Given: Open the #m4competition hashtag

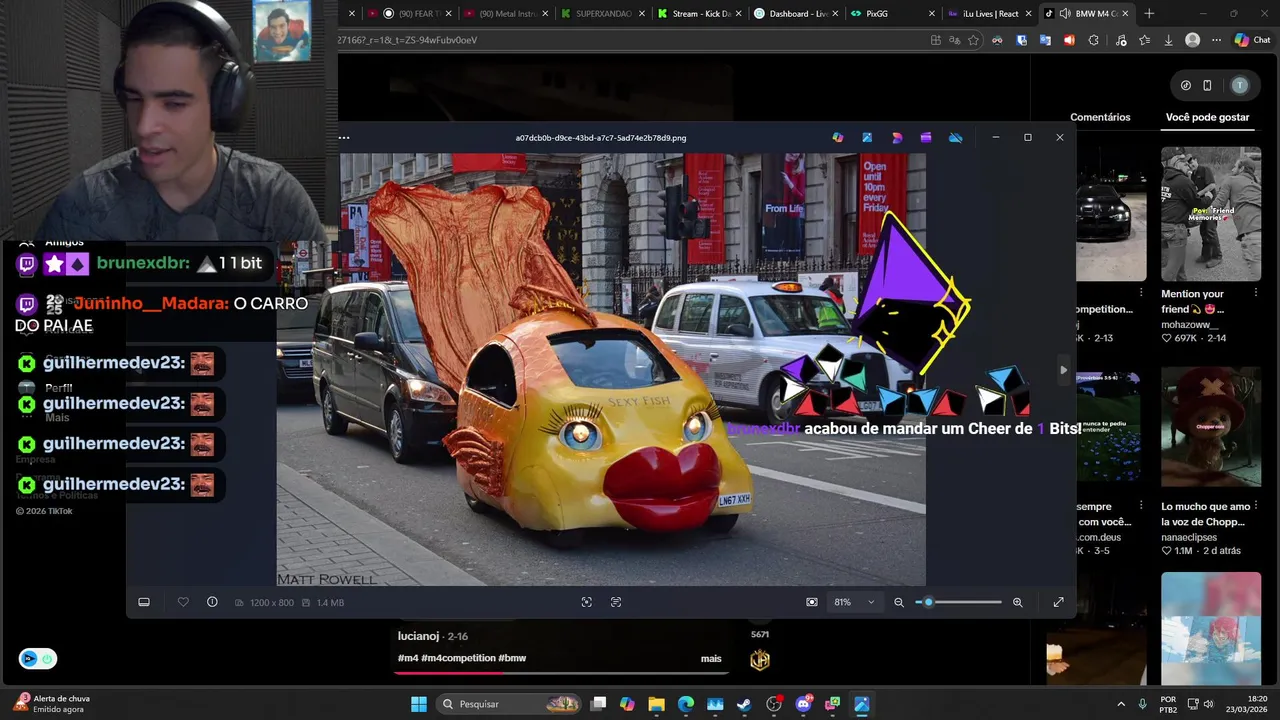Looking at the screenshot, I should tap(458, 658).
